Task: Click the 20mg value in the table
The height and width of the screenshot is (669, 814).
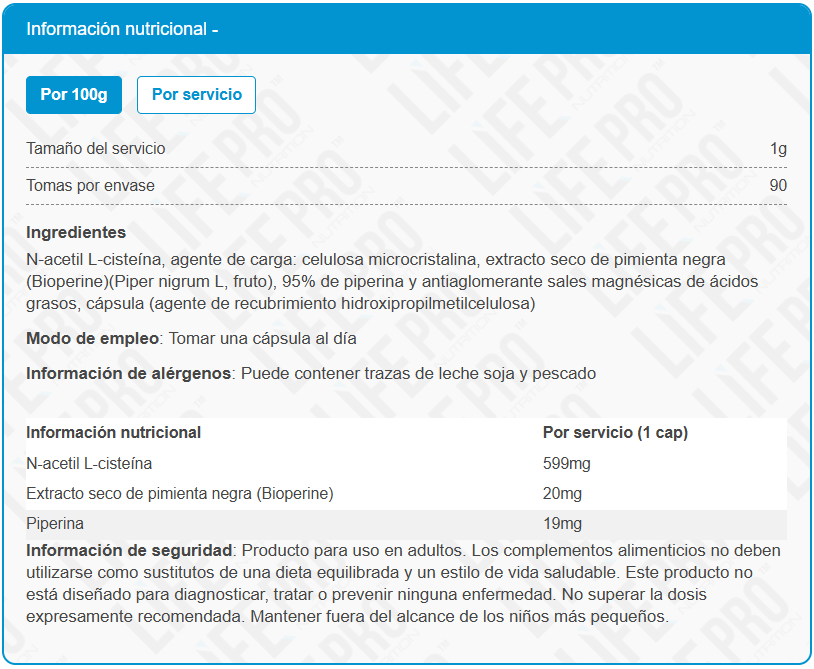Action: (562, 494)
